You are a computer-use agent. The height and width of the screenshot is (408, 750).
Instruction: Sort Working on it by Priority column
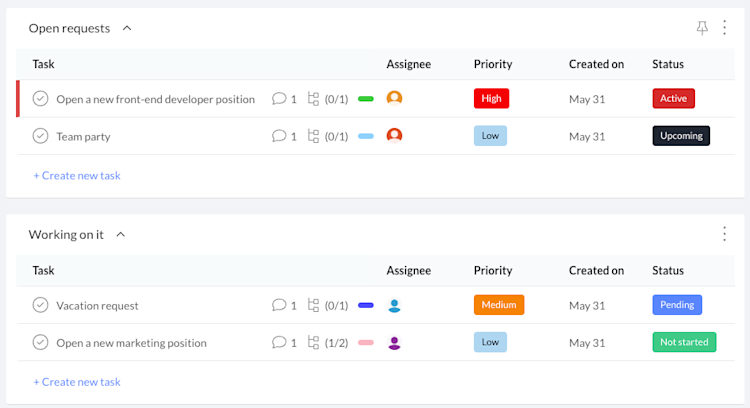point(493,270)
